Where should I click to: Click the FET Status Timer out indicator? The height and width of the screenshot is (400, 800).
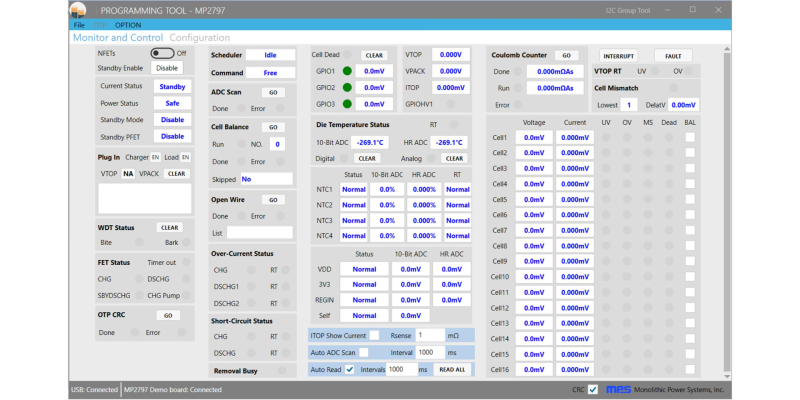[186, 262]
